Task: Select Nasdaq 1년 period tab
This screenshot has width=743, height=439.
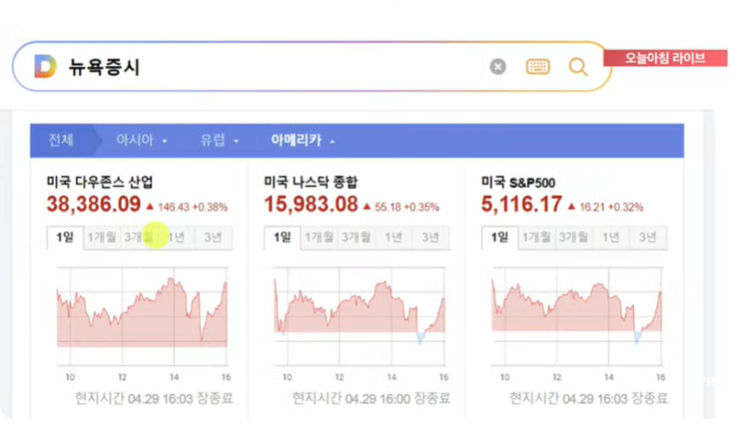Action: (393, 237)
